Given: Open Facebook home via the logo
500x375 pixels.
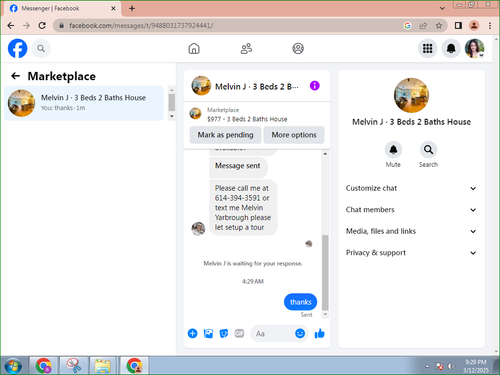Looking at the screenshot, I should pyautogui.click(x=17, y=49).
